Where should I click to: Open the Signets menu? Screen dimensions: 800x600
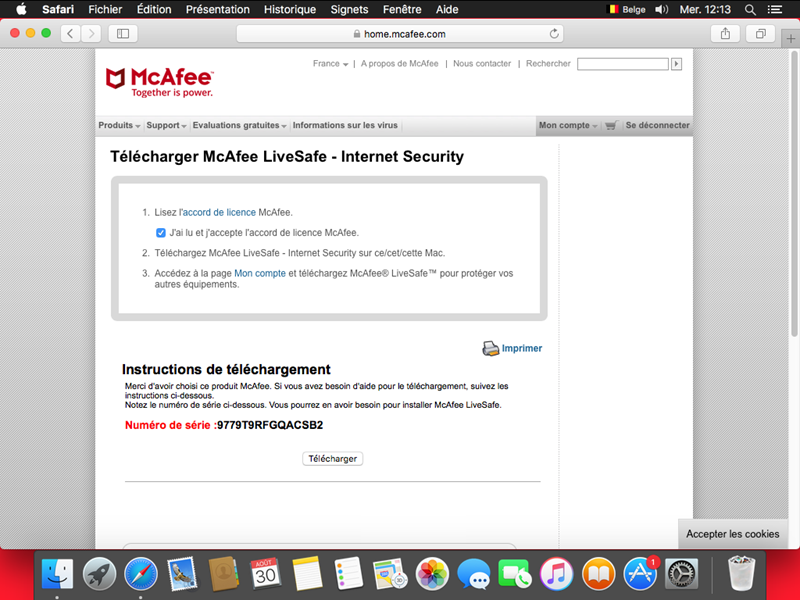point(349,10)
